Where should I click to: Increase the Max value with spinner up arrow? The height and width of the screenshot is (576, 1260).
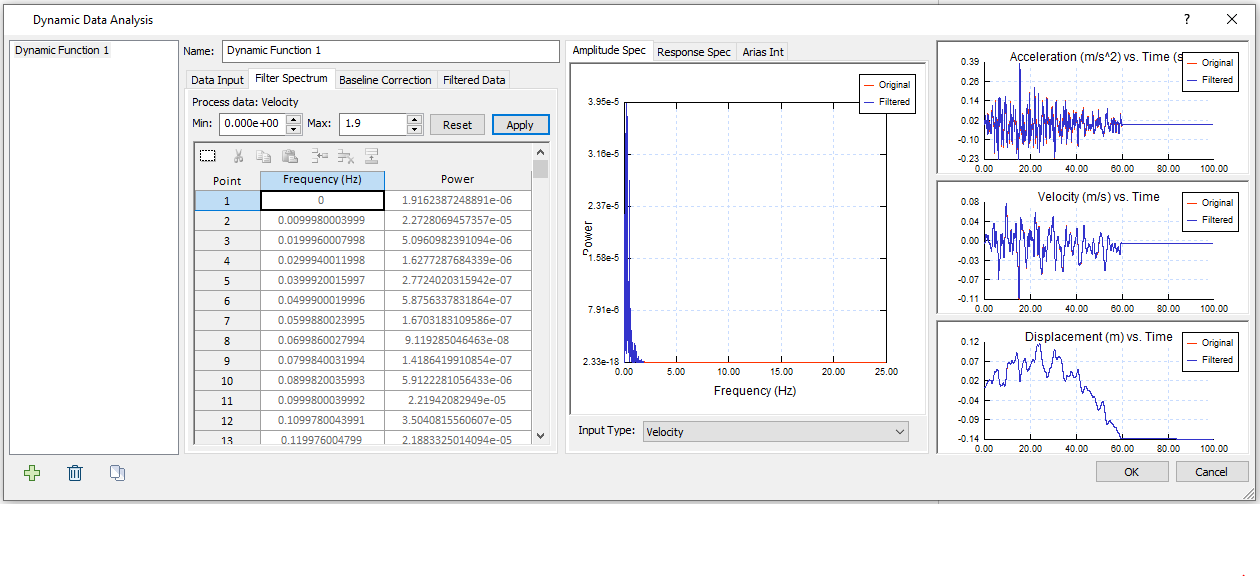pos(415,119)
